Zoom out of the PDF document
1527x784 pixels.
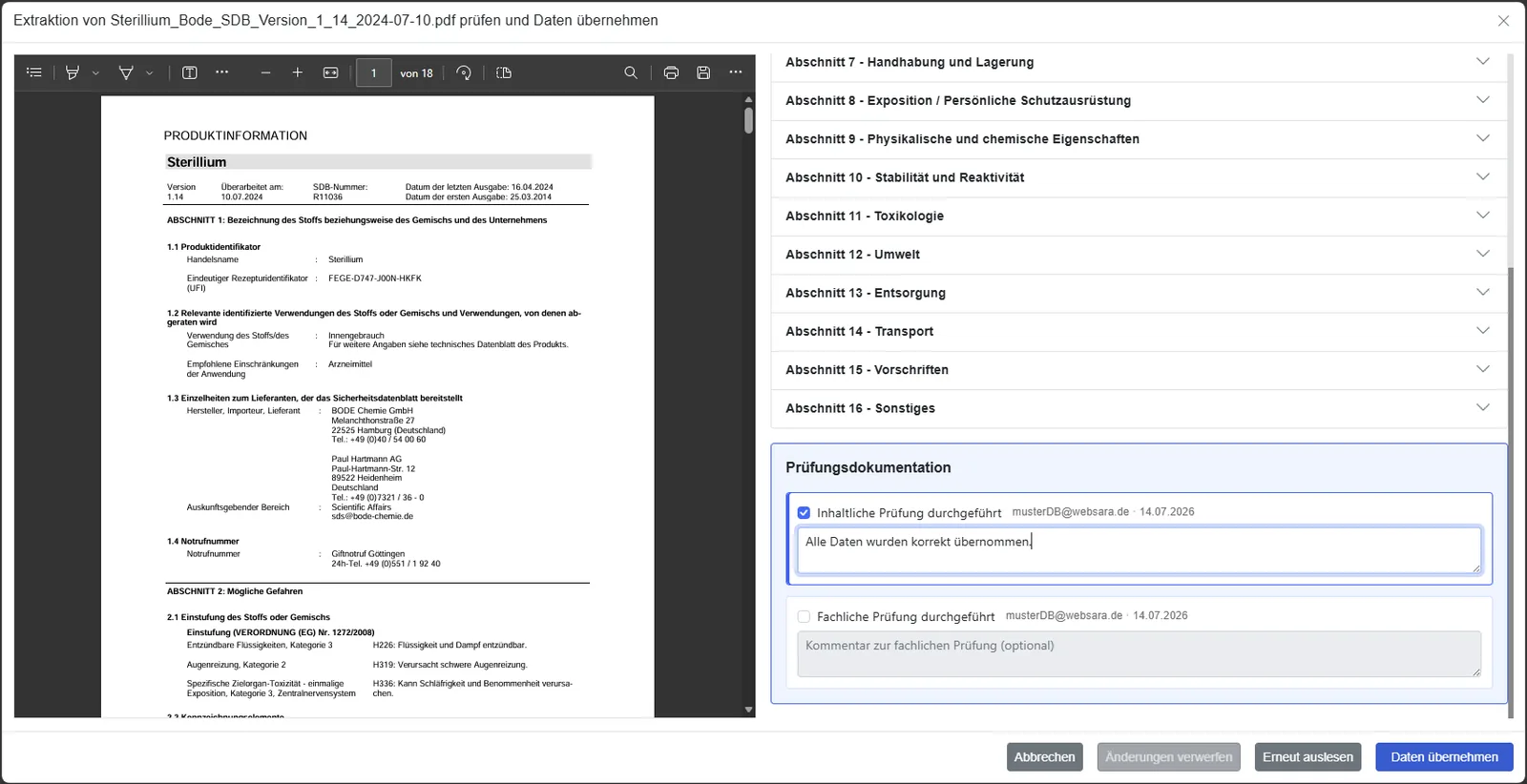265,72
